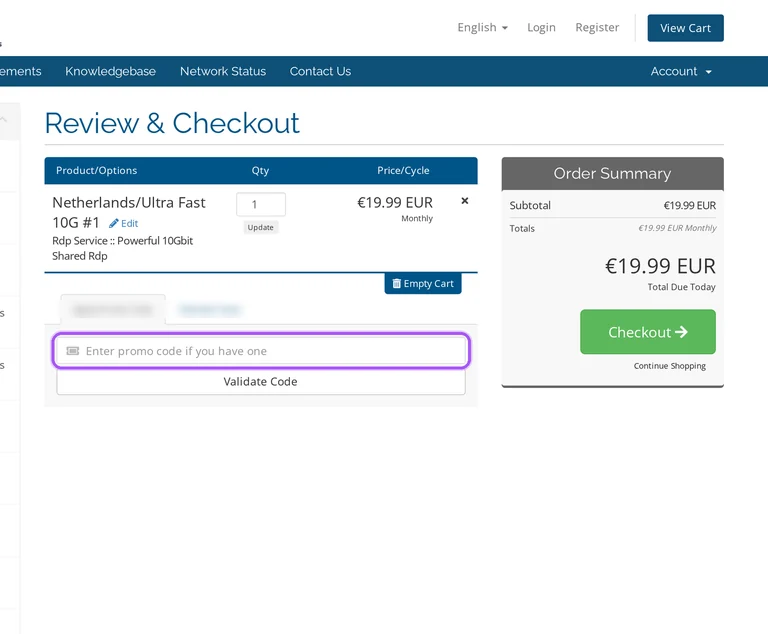768x634 pixels.
Task: Click the View Cart button
Action: coord(685,28)
